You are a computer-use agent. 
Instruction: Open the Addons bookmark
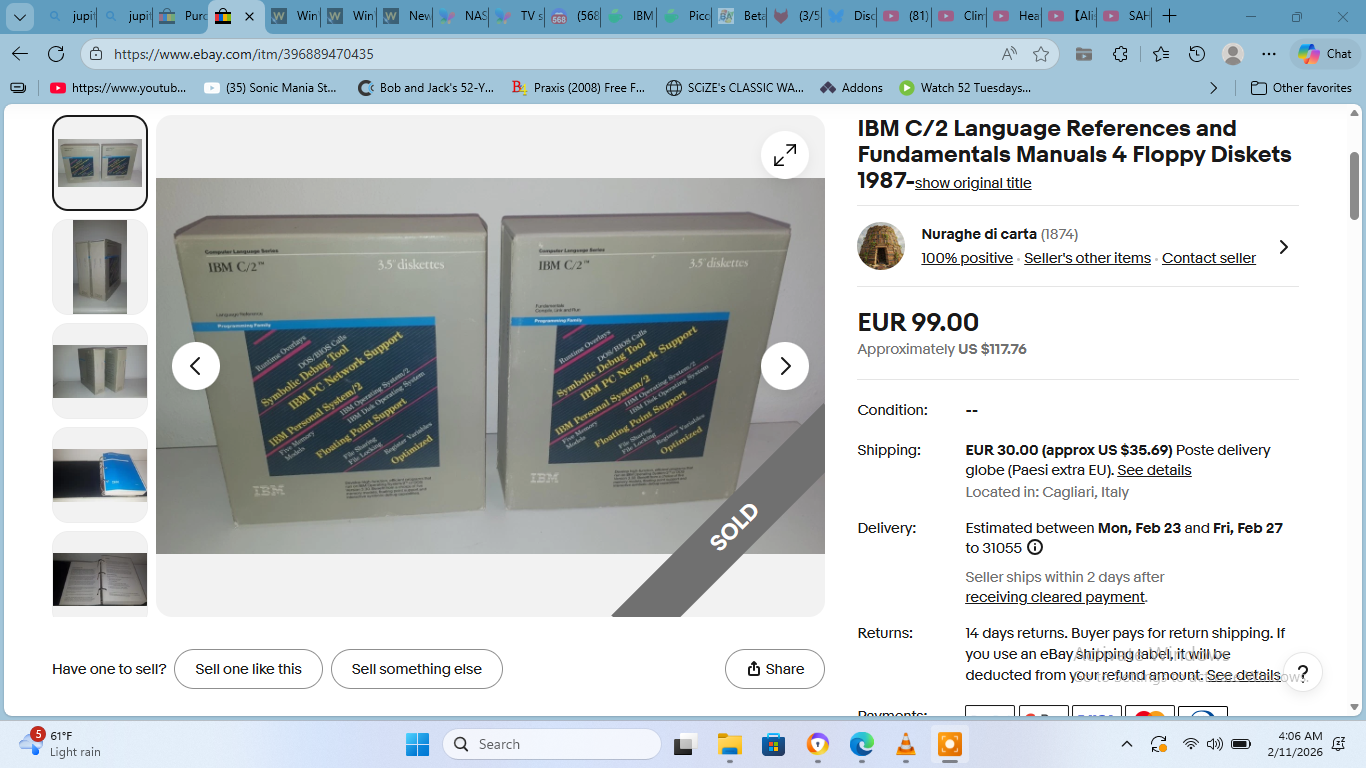coord(851,88)
